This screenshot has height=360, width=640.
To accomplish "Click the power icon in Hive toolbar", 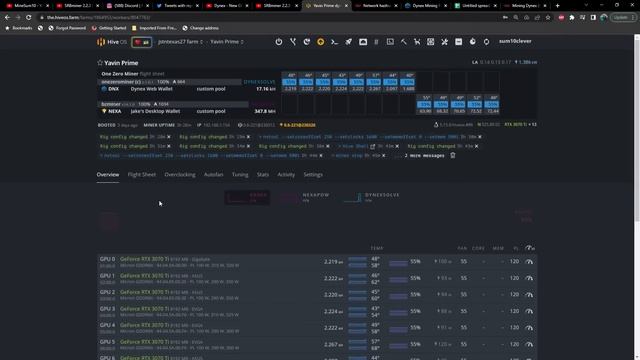I will pos(279,42).
